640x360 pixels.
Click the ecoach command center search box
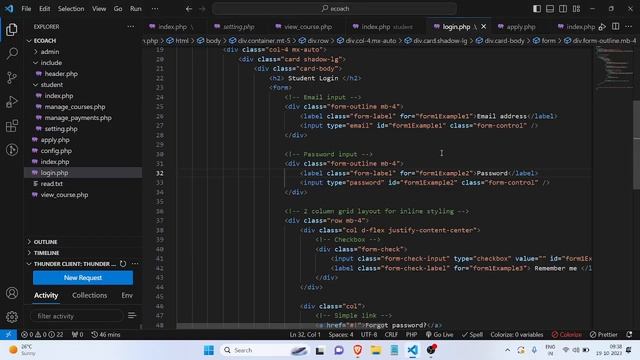[334, 9]
